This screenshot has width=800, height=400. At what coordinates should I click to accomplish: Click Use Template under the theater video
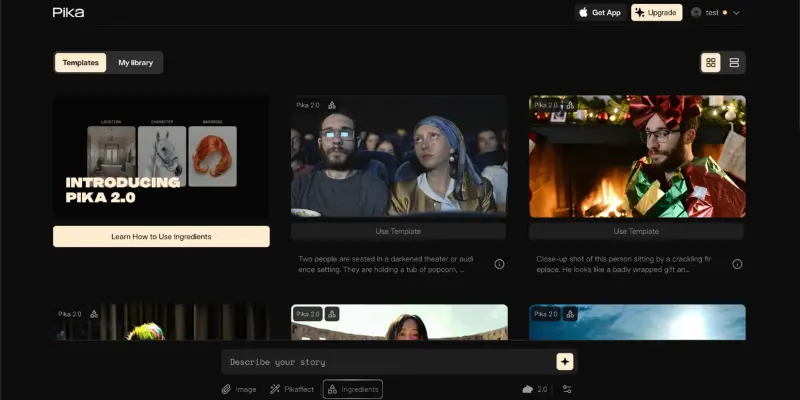click(x=398, y=231)
